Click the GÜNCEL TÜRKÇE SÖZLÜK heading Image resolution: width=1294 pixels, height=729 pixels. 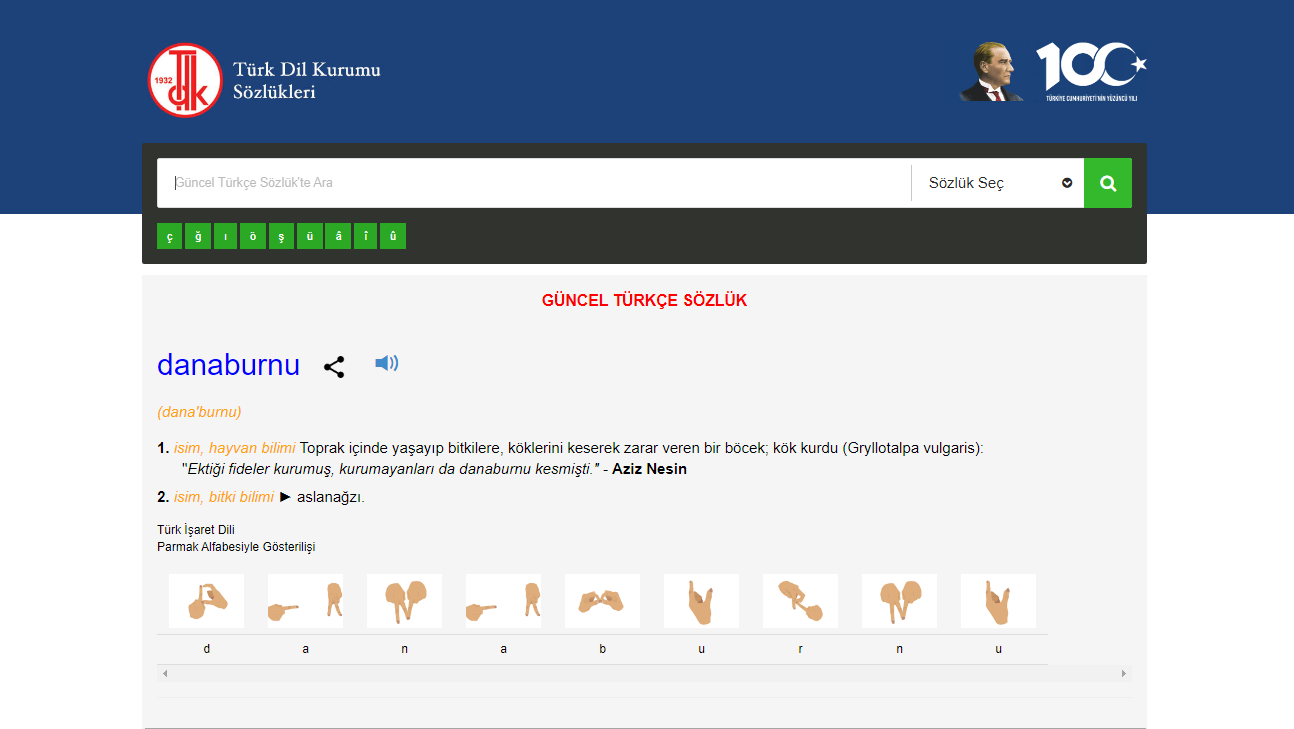(x=644, y=300)
